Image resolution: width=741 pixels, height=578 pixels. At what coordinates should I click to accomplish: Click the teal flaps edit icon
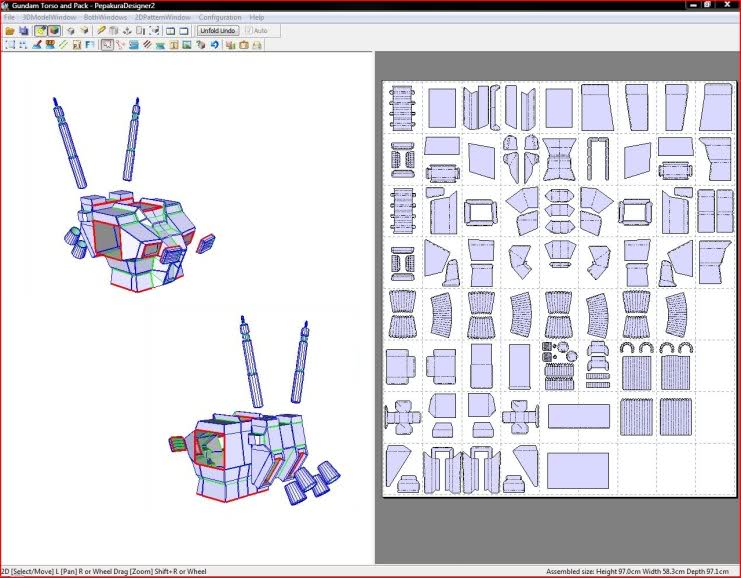(160, 45)
